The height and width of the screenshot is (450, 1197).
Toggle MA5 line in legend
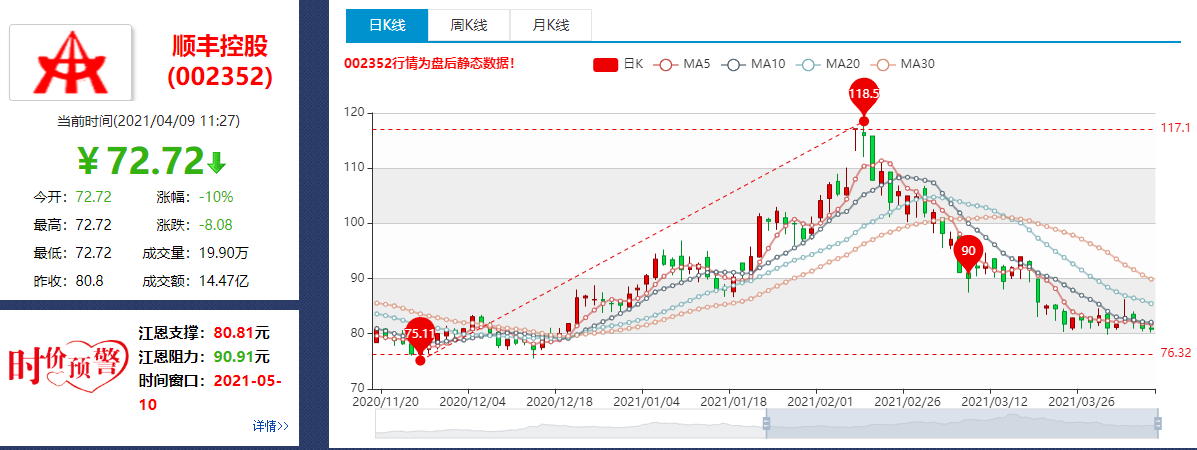[682, 64]
